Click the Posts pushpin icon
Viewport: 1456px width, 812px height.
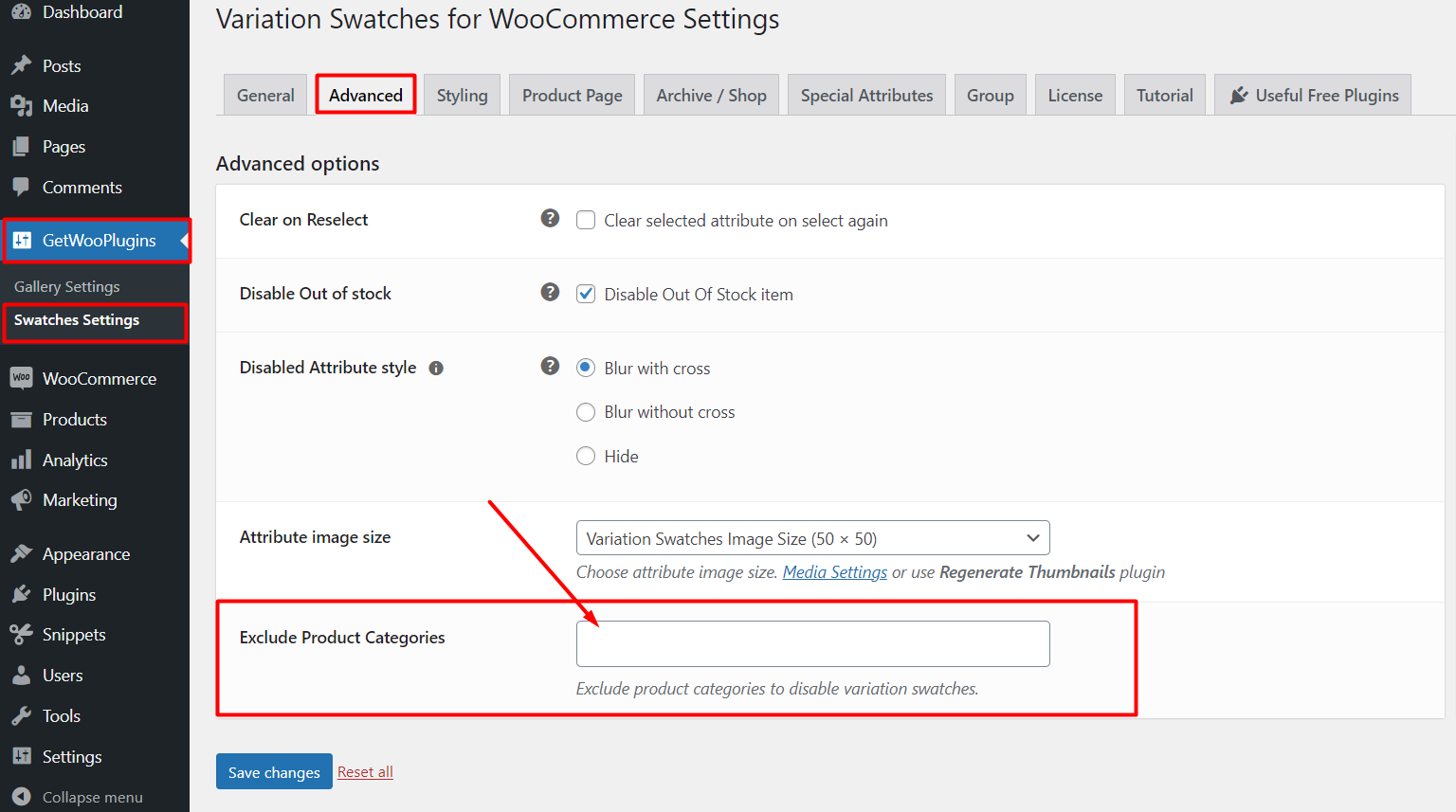click(x=21, y=65)
